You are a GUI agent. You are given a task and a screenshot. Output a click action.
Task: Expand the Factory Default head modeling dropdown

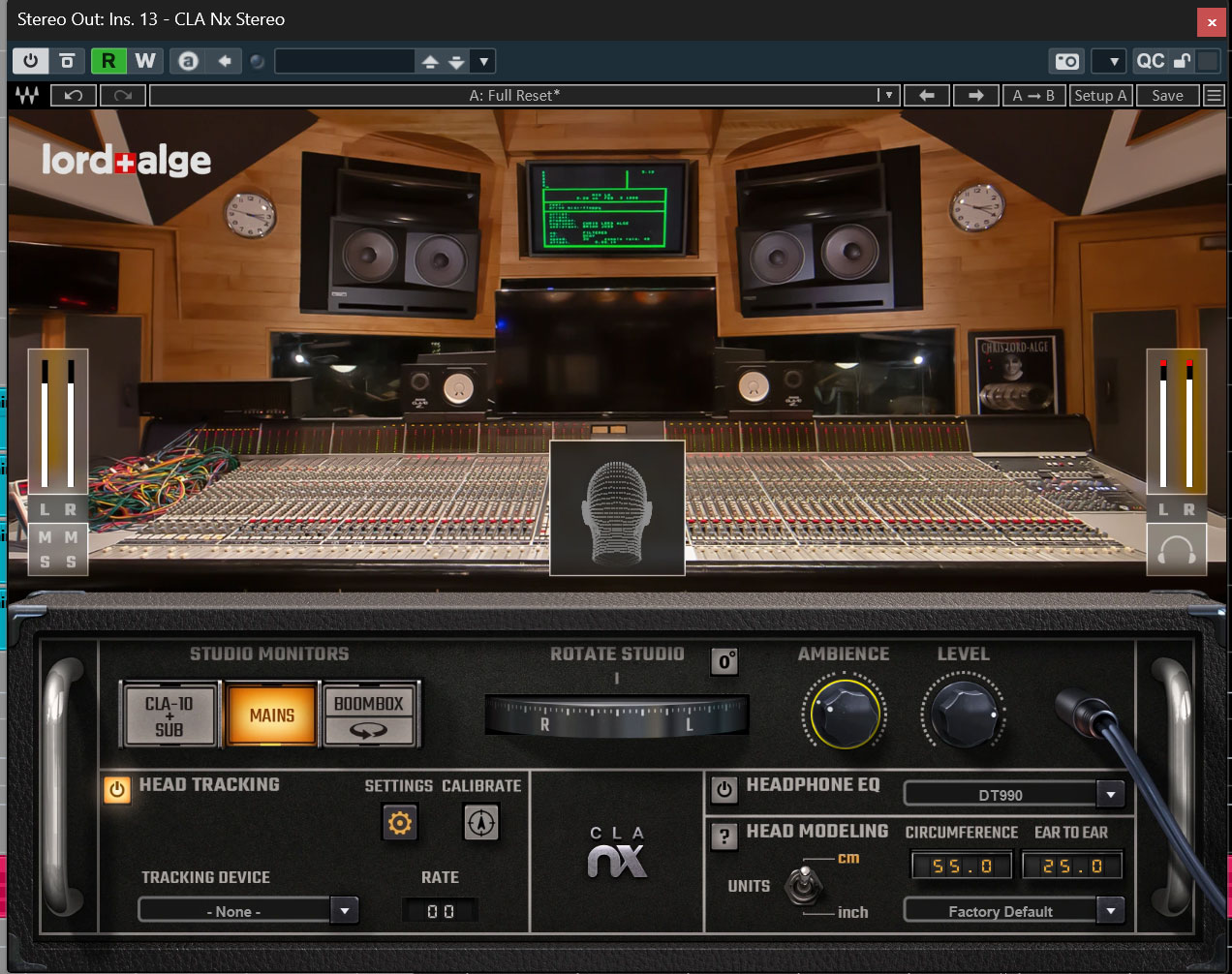pos(1111,910)
